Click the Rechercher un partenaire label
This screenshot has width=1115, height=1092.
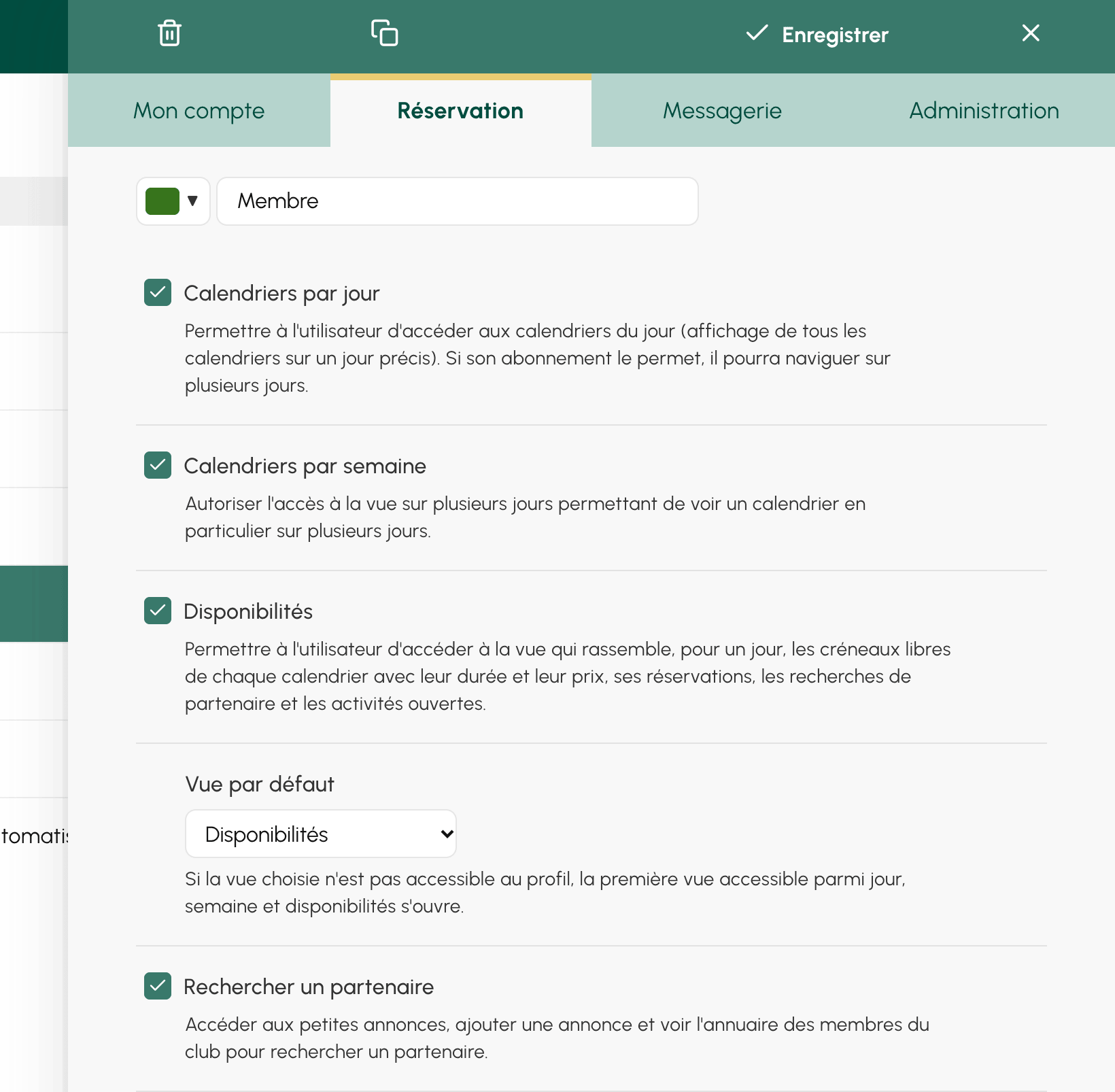click(x=309, y=987)
